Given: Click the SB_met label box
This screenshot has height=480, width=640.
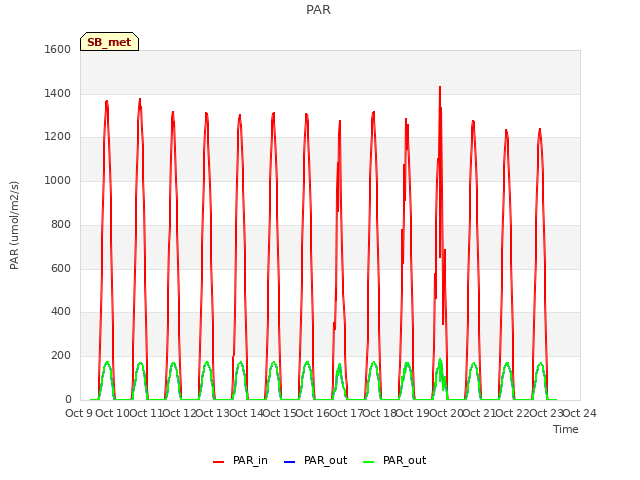Looking at the screenshot, I should 109,42.
